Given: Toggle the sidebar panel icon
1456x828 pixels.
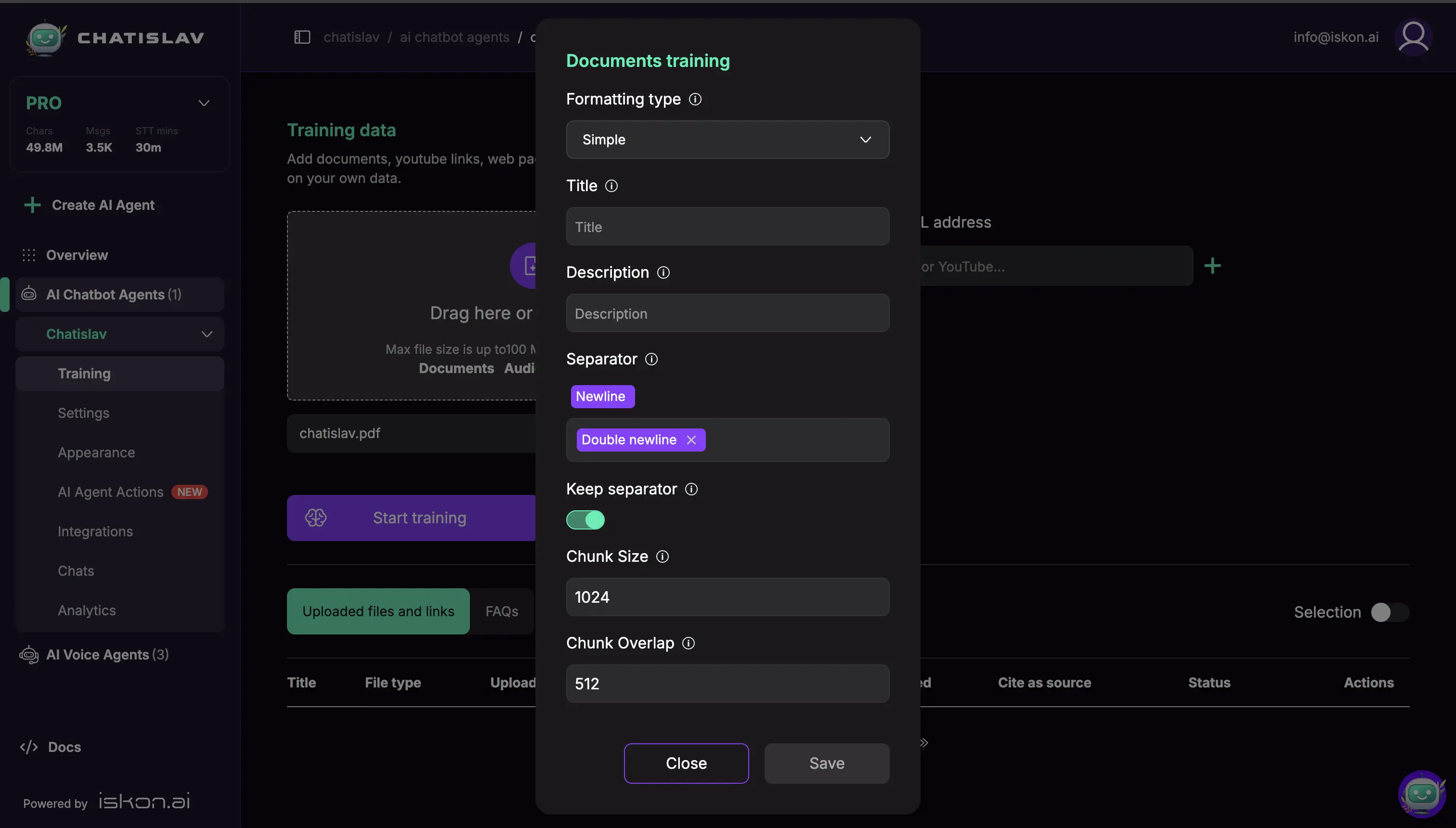Looking at the screenshot, I should (x=302, y=37).
